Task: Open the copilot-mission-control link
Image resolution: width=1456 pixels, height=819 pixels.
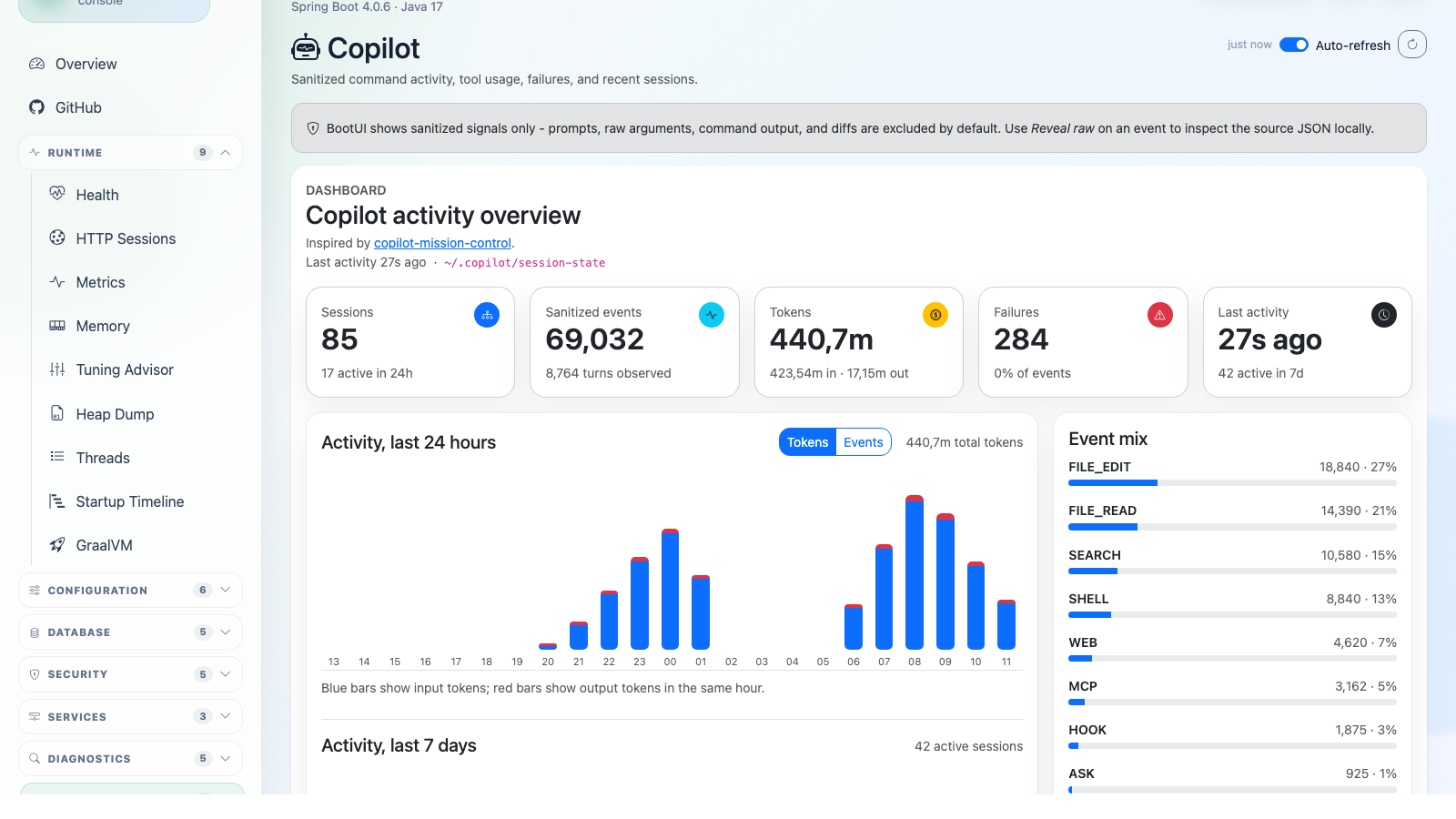Action: (442, 243)
